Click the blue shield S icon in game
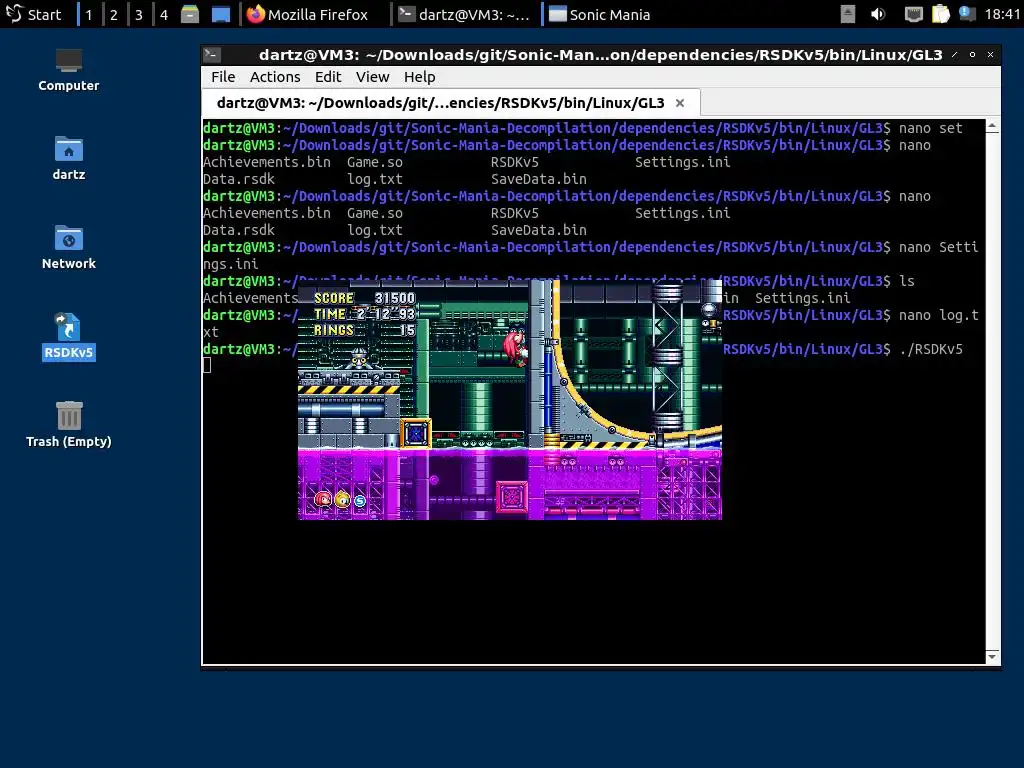Image resolution: width=1024 pixels, height=768 pixels. [360, 501]
